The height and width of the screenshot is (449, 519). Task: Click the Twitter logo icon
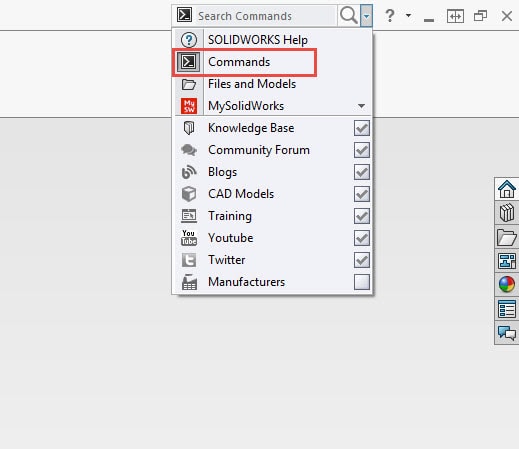(x=189, y=260)
